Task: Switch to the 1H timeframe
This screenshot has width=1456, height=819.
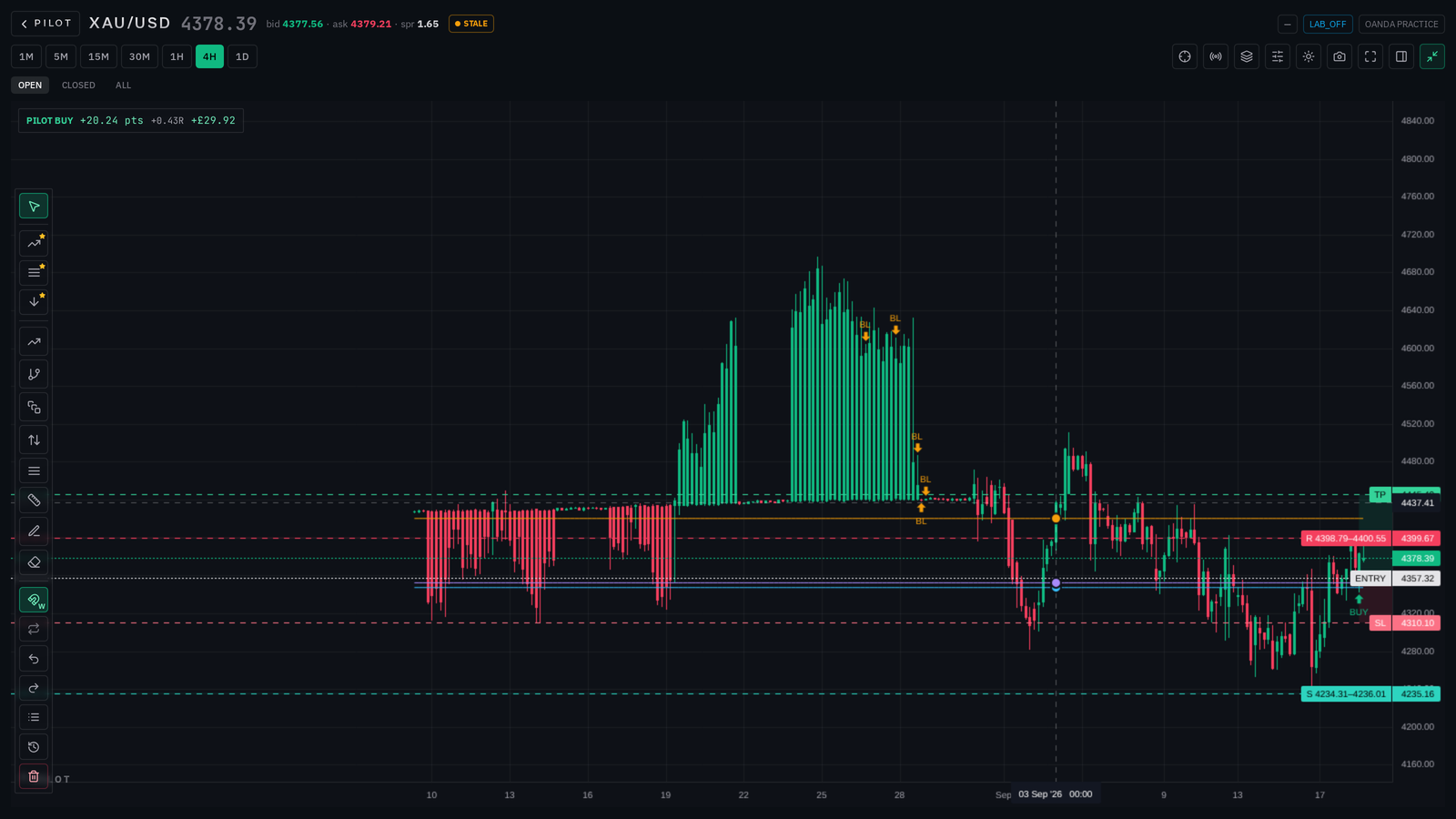Action: pyautogui.click(x=177, y=56)
